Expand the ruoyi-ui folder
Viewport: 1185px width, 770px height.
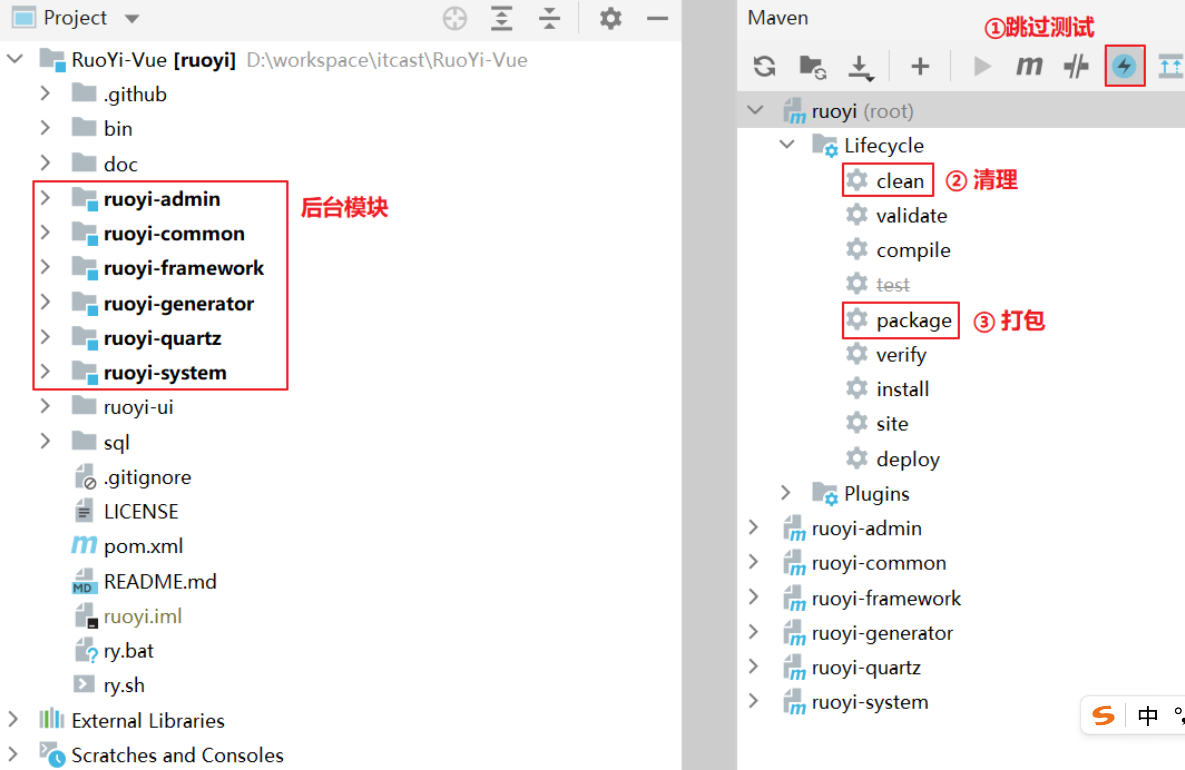pyautogui.click(x=45, y=407)
